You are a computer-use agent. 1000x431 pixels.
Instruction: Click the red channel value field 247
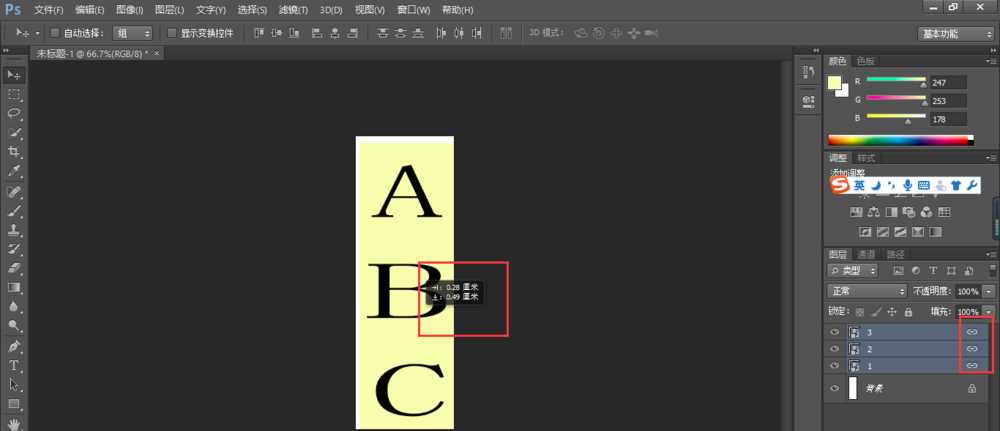(x=946, y=82)
